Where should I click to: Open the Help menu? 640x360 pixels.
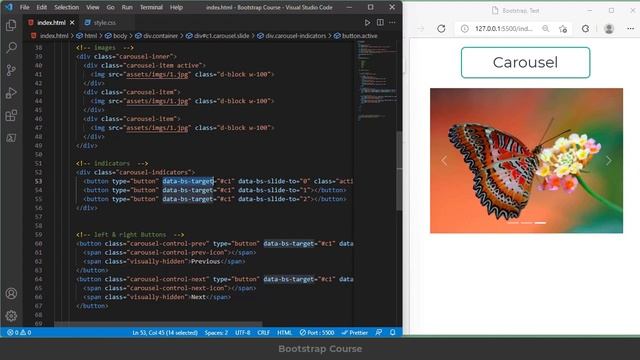pos(176,7)
